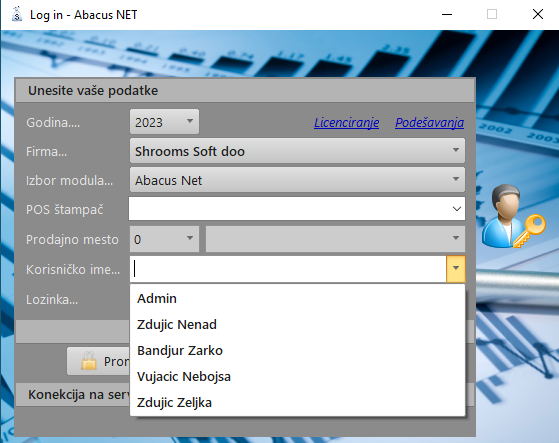Open the Godina year dropdown showing 2023
Viewport: 559px width, 443px height.
click(164, 122)
